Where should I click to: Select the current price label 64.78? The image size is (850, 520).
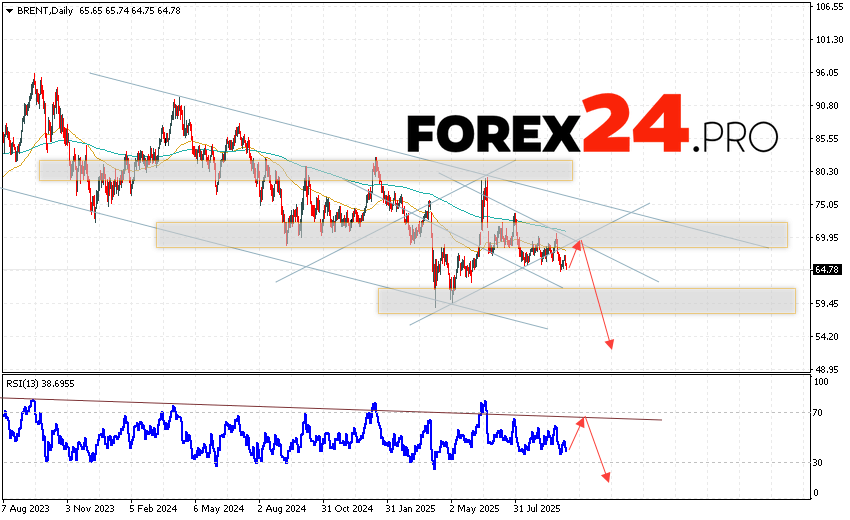[x=827, y=270]
